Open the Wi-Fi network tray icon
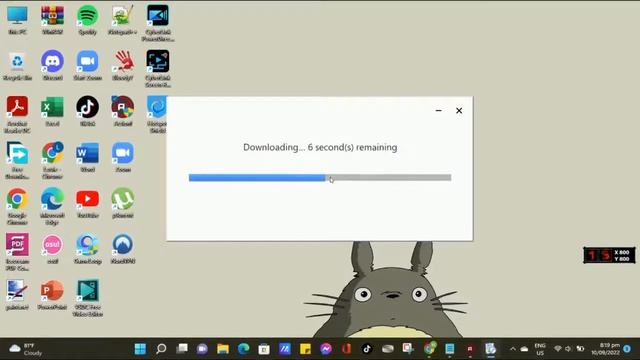This screenshot has width=640, height=360. pyautogui.click(x=558, y=349)
